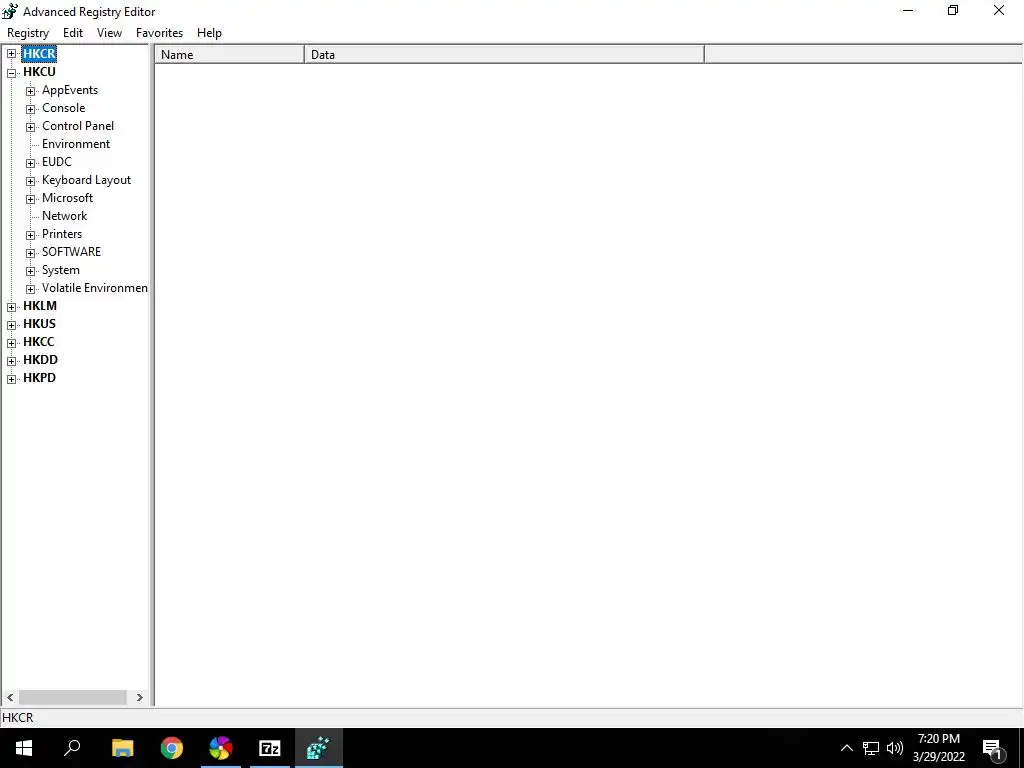1024x768 pixels.
Task: Restore down the window
Action: (953, 10)
